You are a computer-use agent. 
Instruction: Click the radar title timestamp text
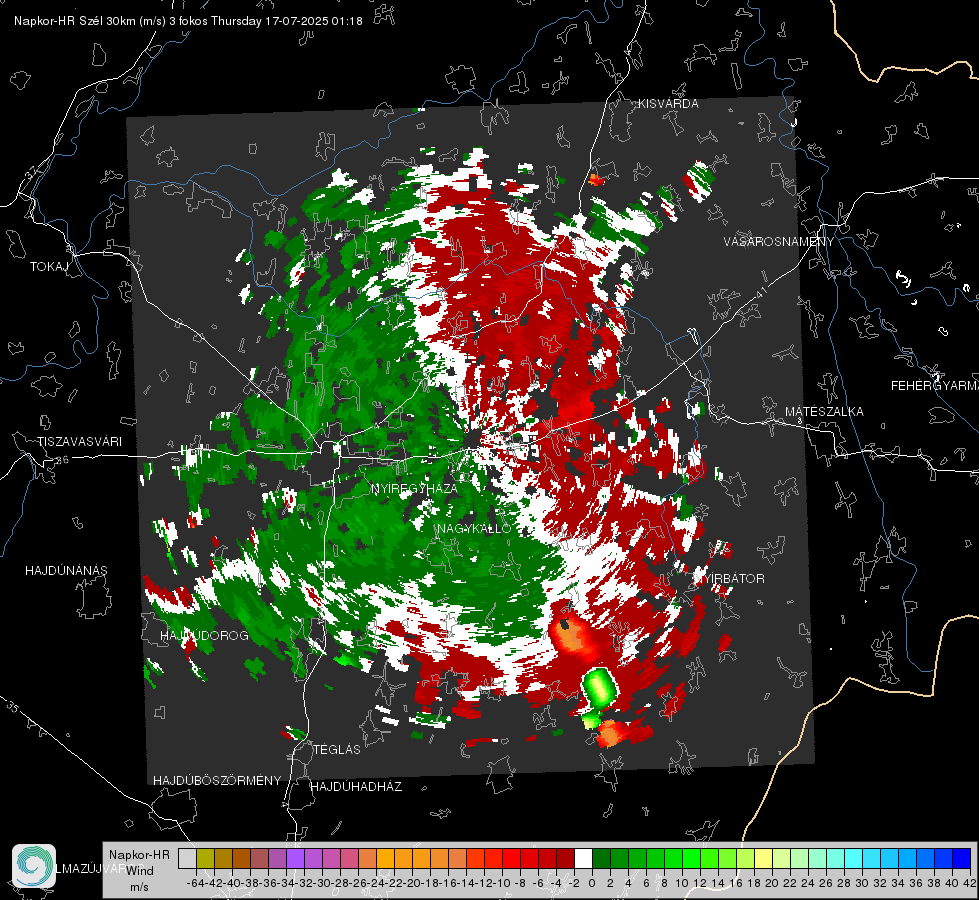point(188,21)
